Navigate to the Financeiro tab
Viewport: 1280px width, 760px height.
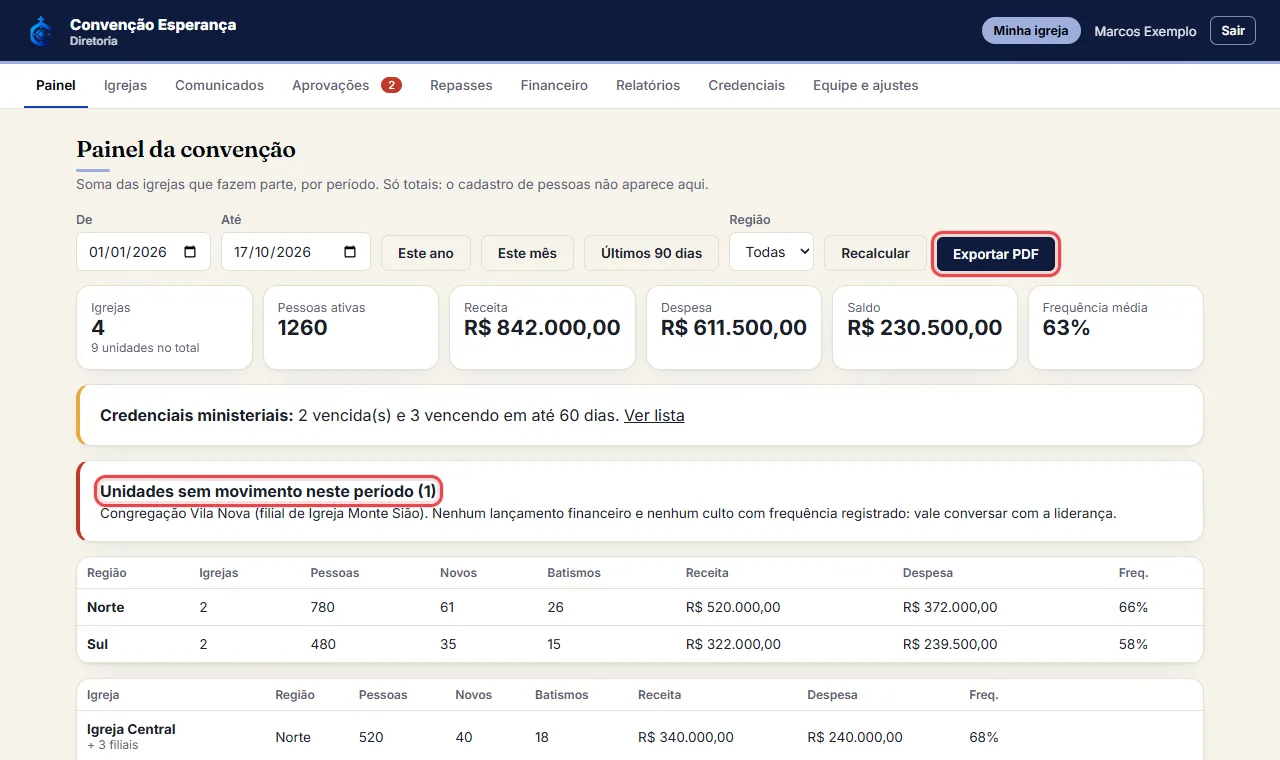pyautogui.click(x=554, y=85)
